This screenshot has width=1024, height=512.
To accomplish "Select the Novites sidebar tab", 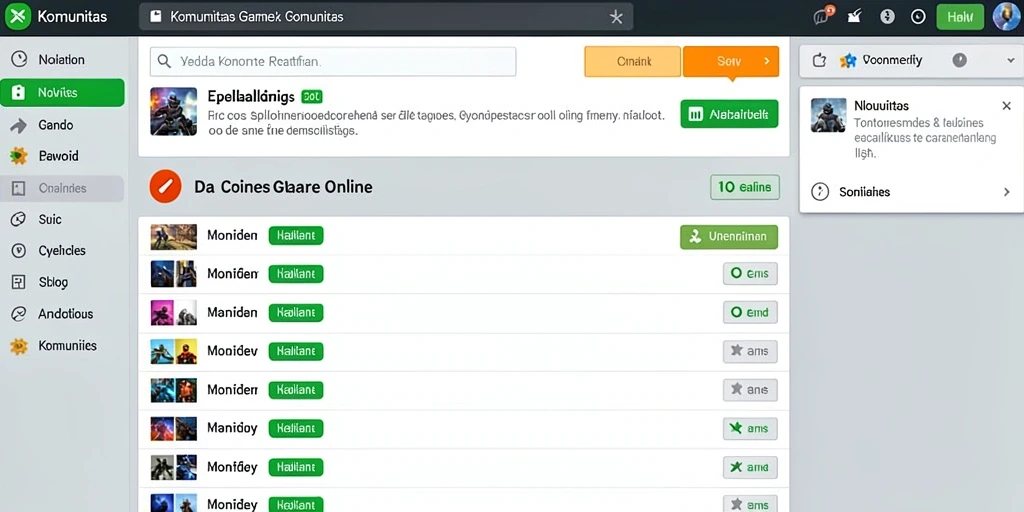I will pos(62,93).
